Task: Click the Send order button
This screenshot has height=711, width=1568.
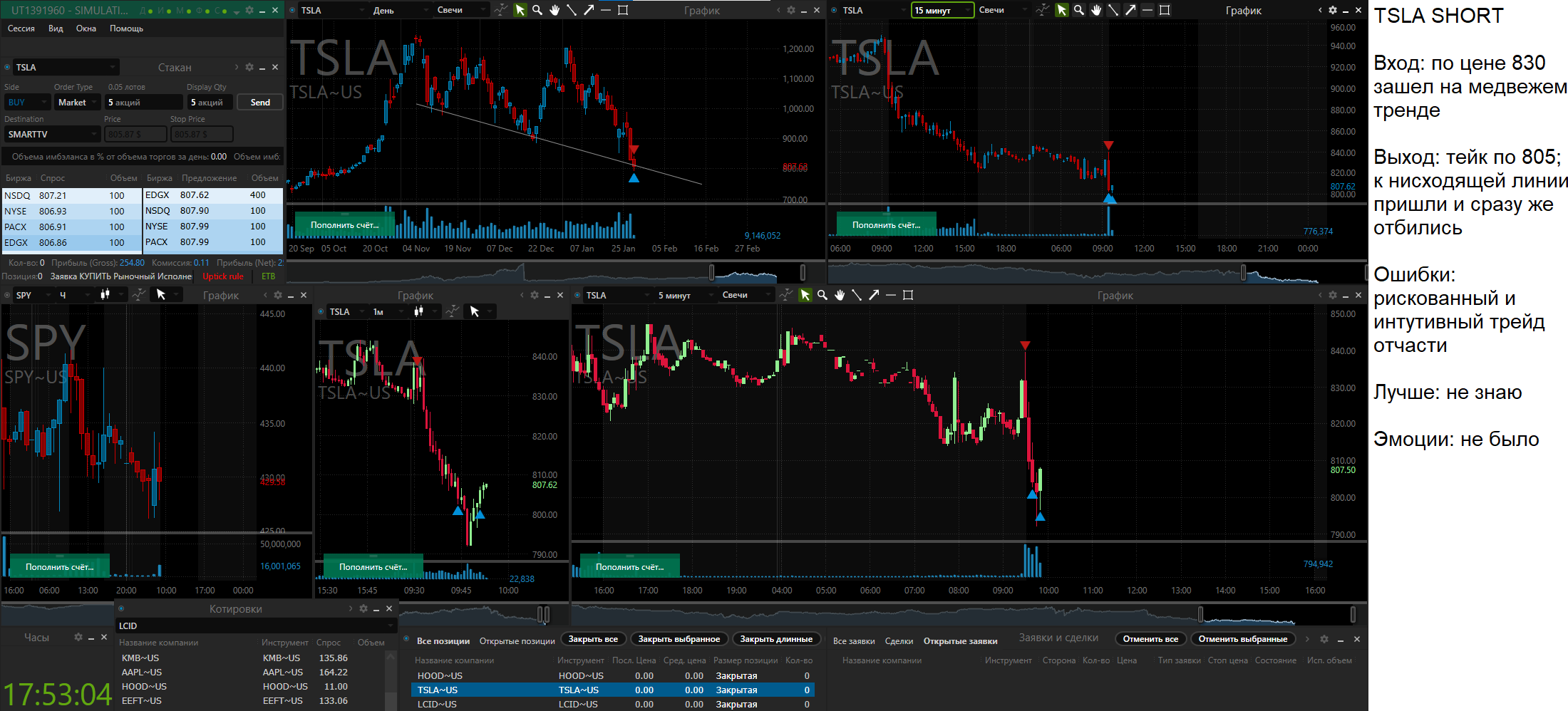Action: click(x=260, y=103)
